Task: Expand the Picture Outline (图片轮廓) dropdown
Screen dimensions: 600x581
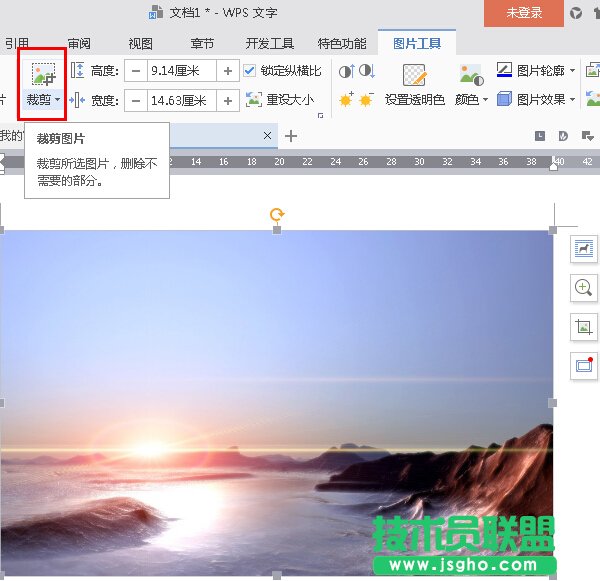Action: pos(572,71)
